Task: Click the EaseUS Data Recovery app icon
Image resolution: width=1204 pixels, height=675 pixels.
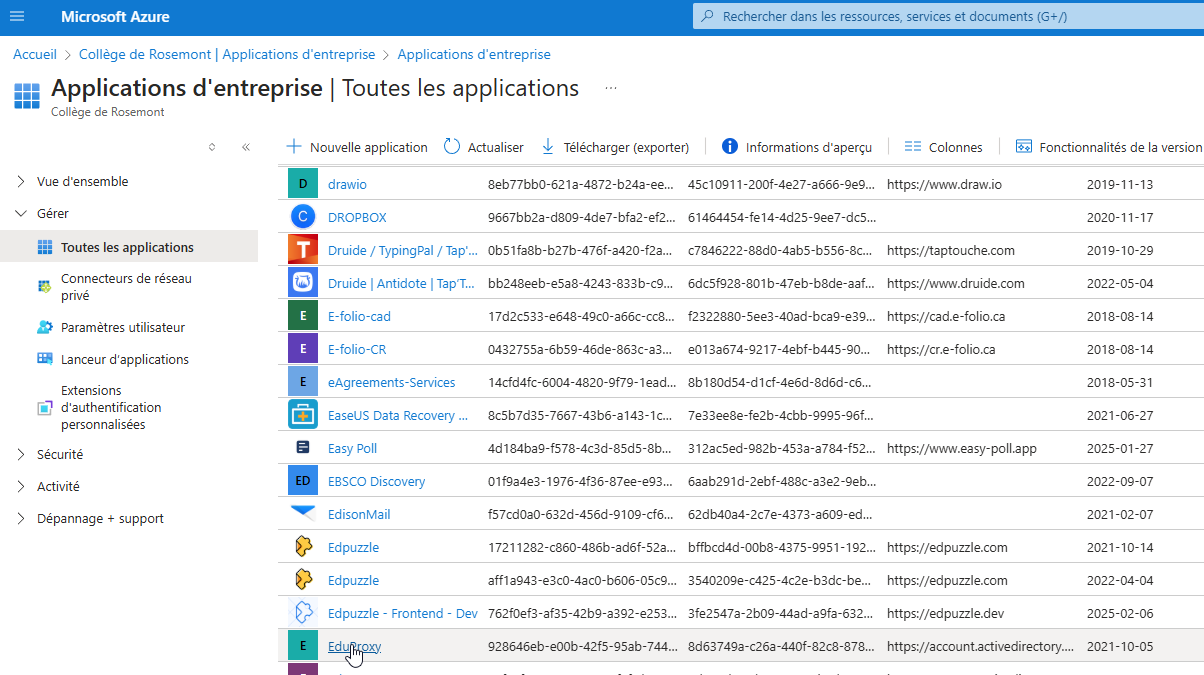Action: tap(302, 415)
